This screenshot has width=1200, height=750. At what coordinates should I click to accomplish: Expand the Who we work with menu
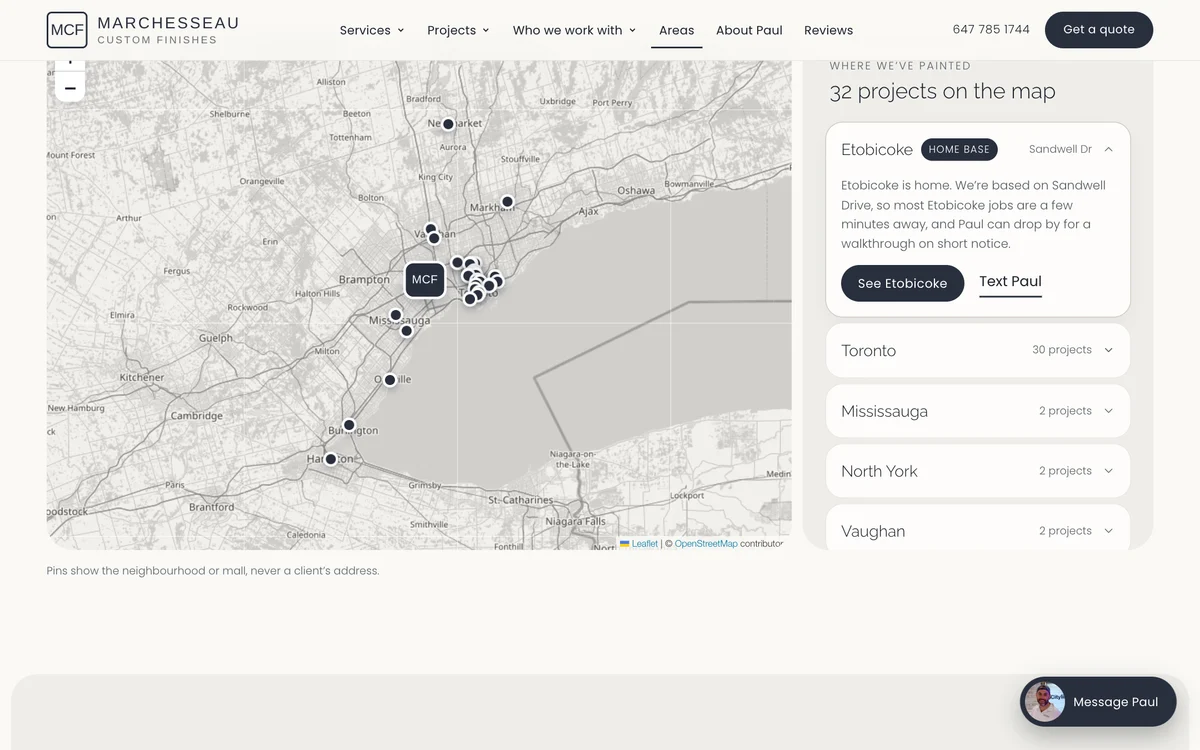[x=574, y=30]
